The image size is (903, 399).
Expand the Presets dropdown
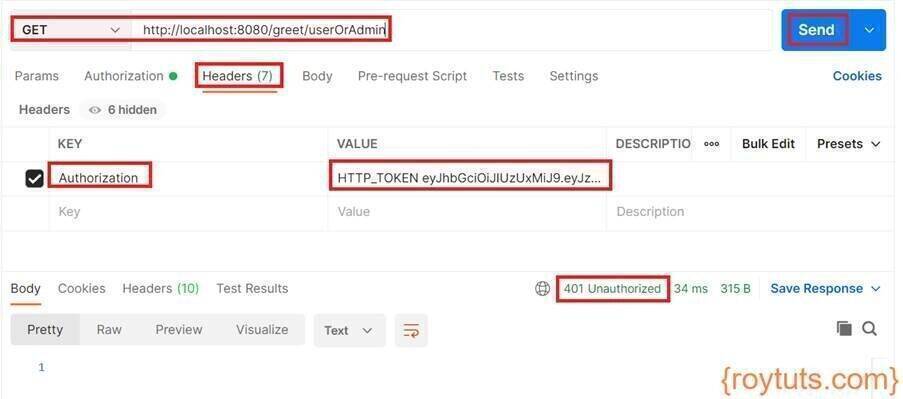coord(849,144)
